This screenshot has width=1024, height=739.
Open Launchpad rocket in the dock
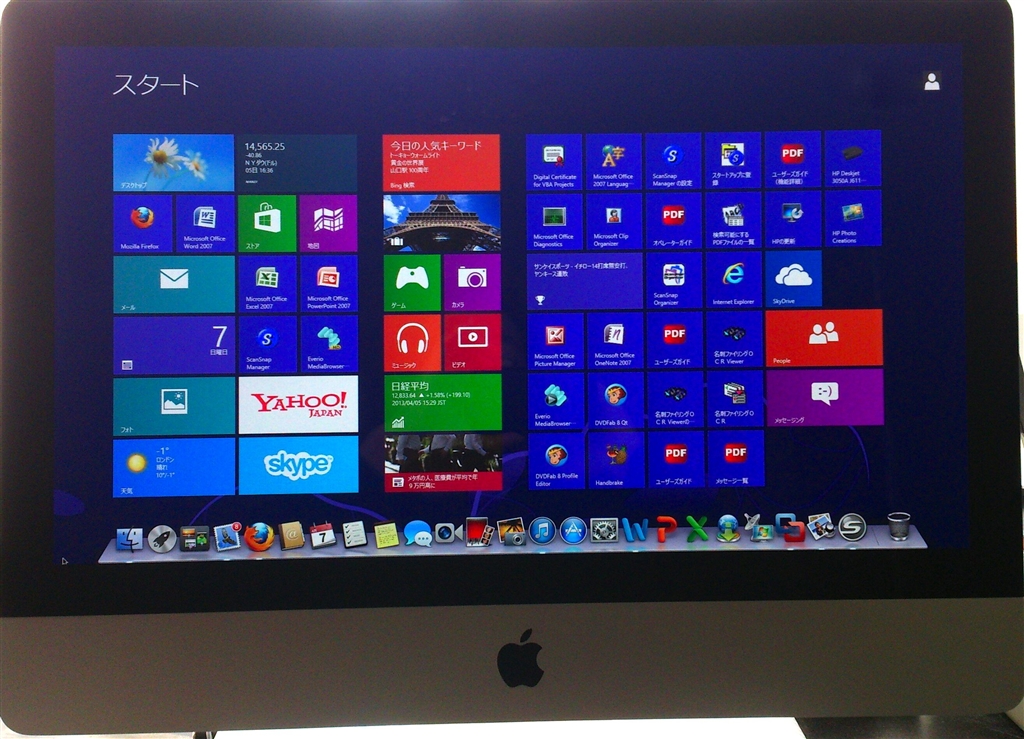click(161, 539)
